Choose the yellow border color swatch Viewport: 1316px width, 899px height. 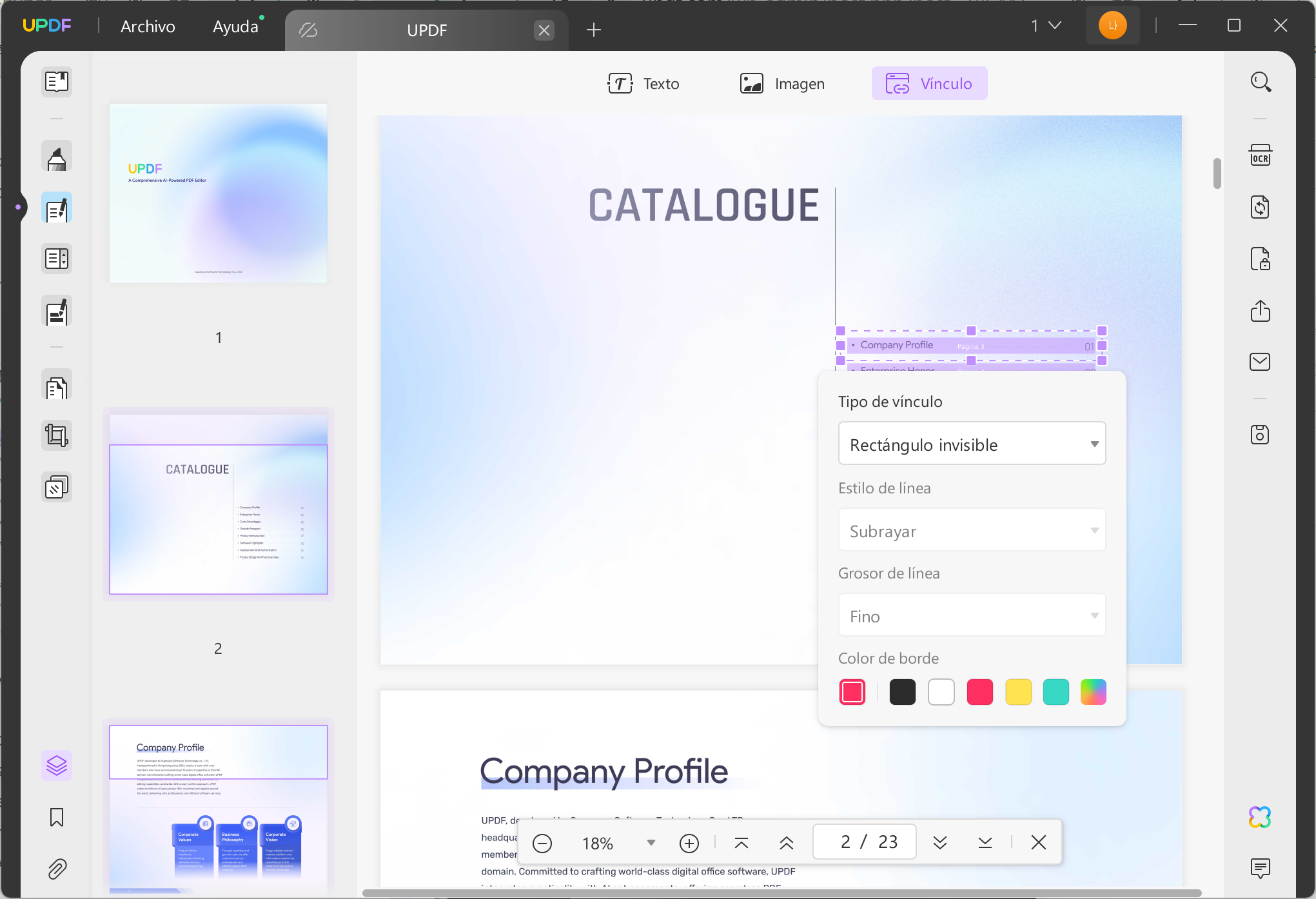(1018, 692)
